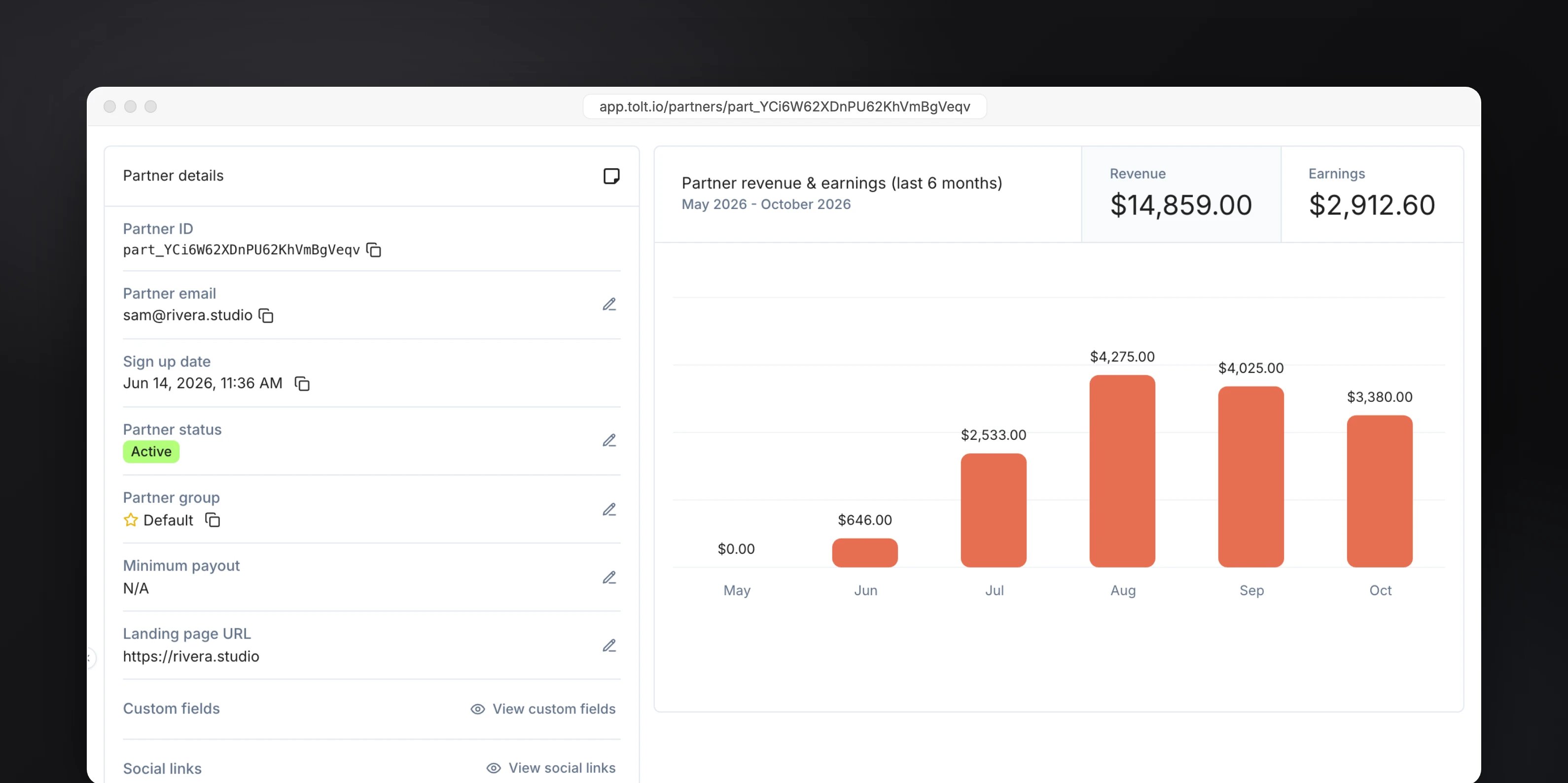Edit the landing page URL
The width and height of the screenshot is (1568, 783).
(609, 645)
